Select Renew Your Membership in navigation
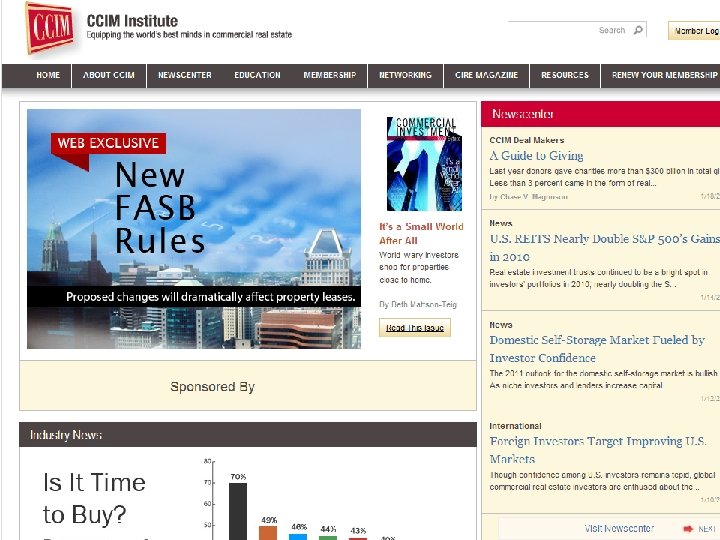 tap(664, 75)
